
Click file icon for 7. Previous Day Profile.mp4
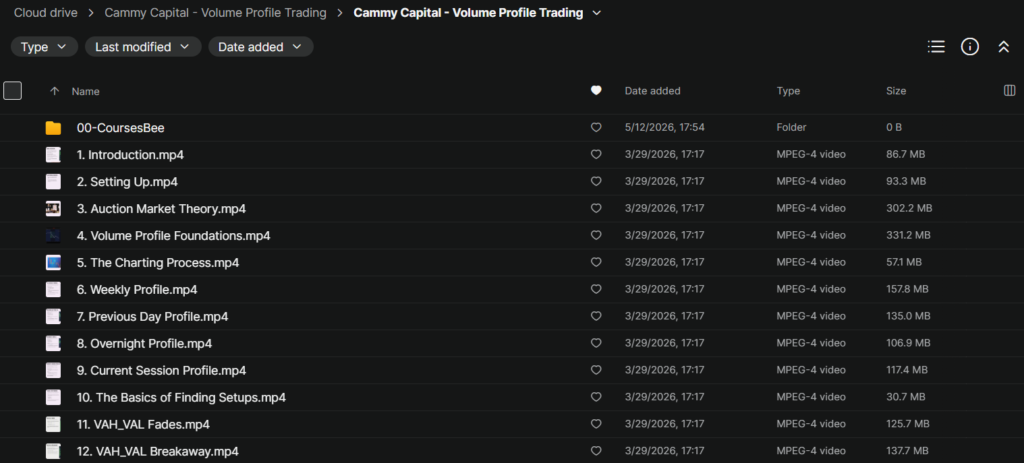click(54, 317)
